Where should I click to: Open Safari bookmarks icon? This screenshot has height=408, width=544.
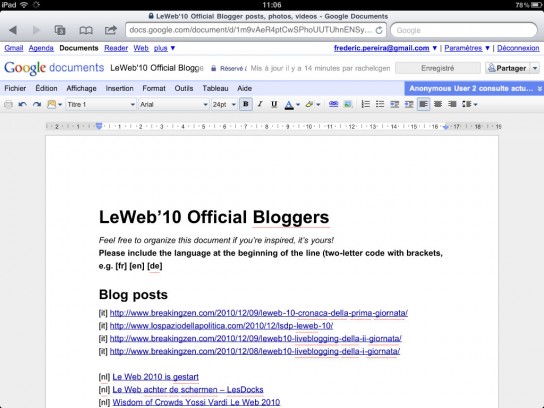pyautogui.click(x=86, y=30)
